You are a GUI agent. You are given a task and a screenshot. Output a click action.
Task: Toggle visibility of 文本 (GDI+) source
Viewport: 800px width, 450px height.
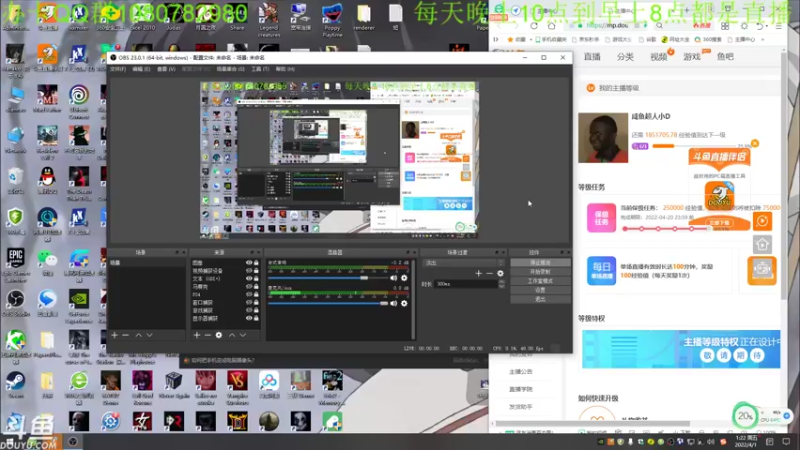tap(249, 279)
